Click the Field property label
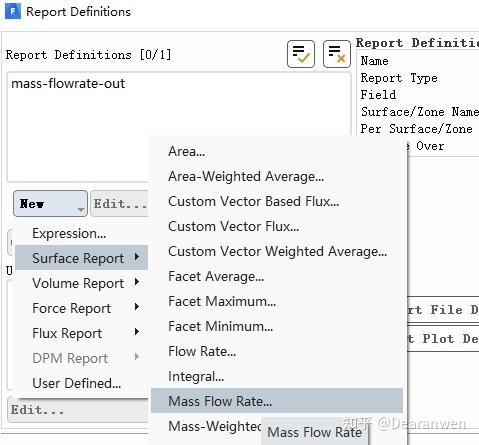 pyautogui.click(x=378, y=95)
